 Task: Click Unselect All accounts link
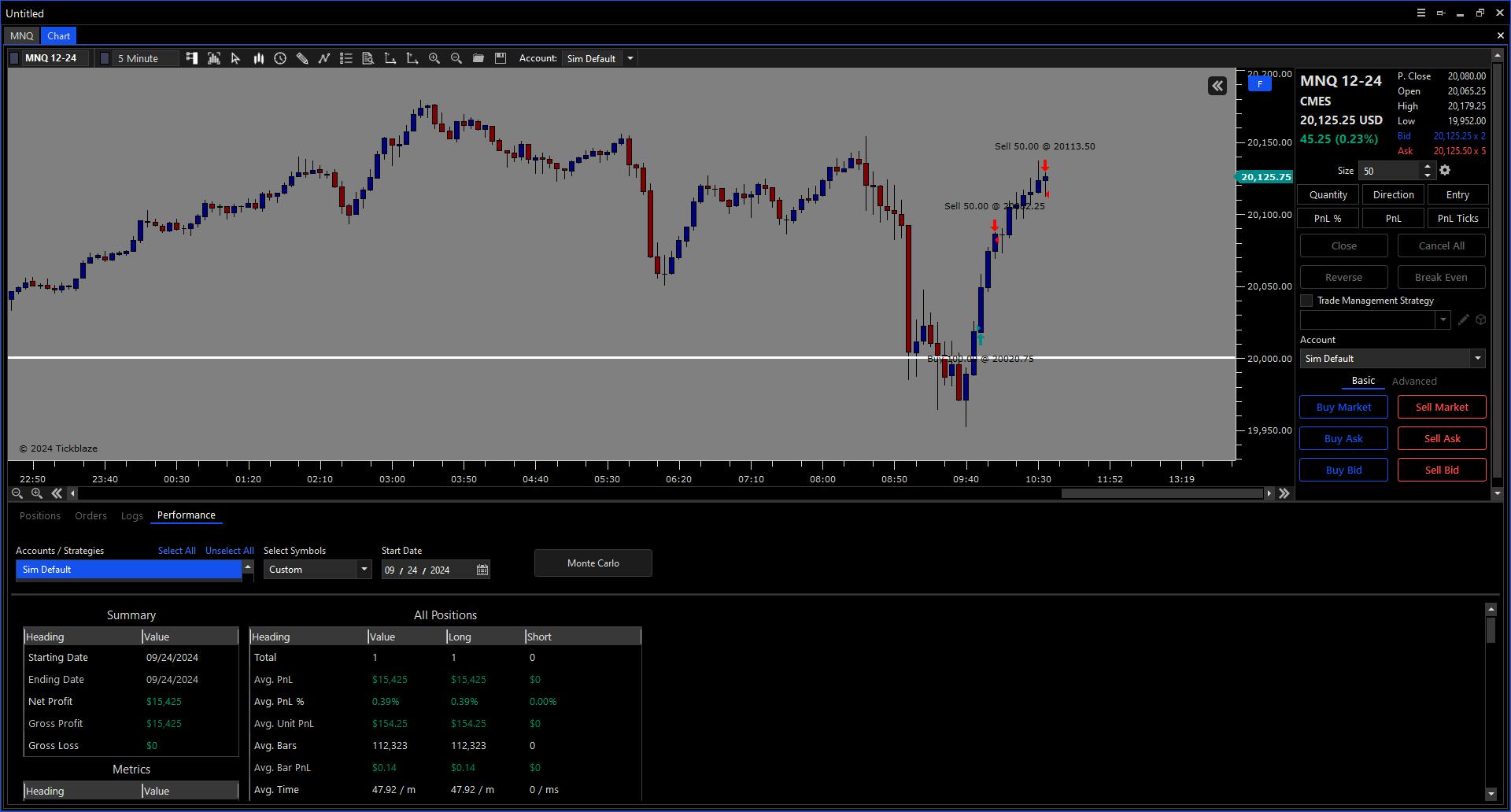point(230,551)
